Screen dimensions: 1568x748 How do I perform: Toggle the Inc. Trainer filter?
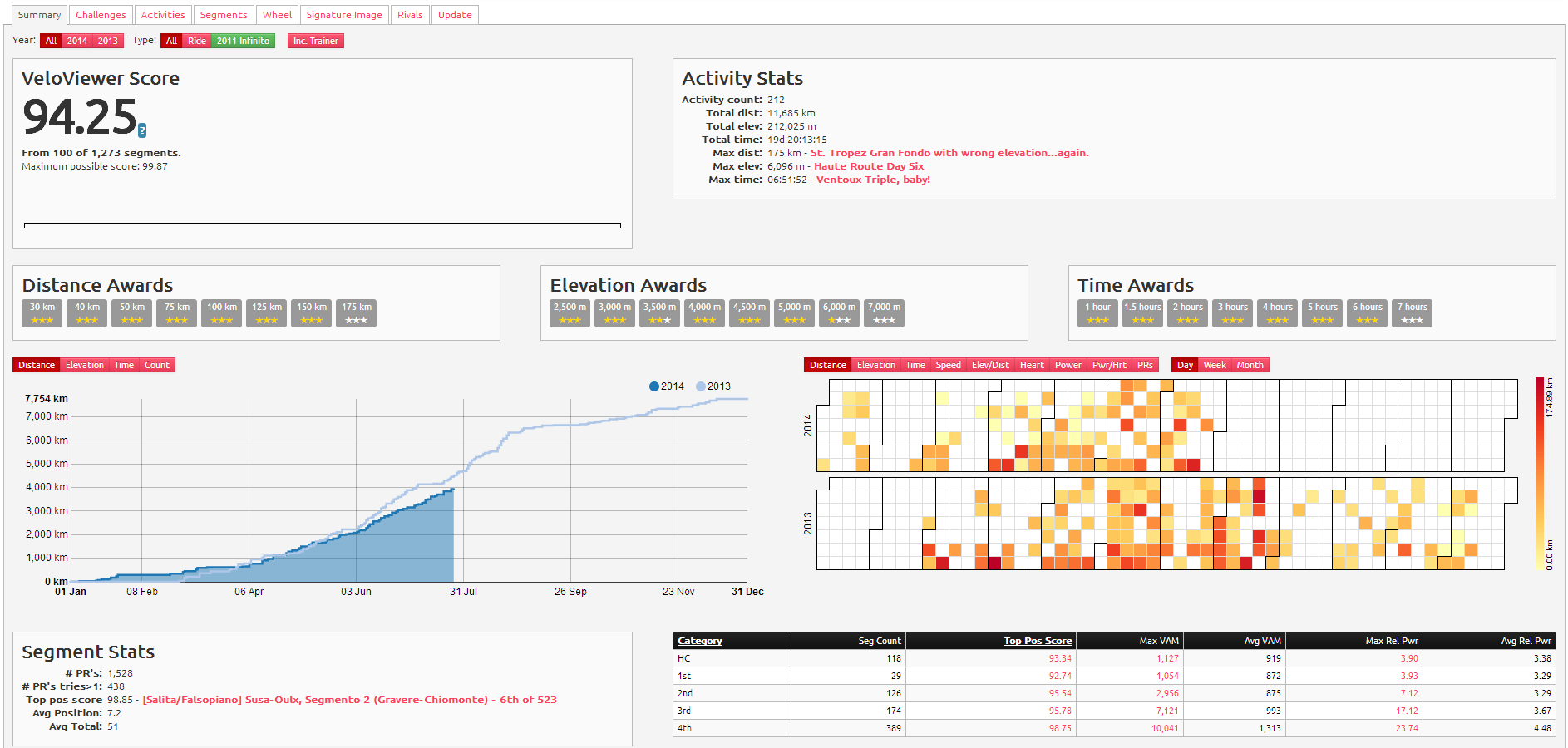coord(315,41)
